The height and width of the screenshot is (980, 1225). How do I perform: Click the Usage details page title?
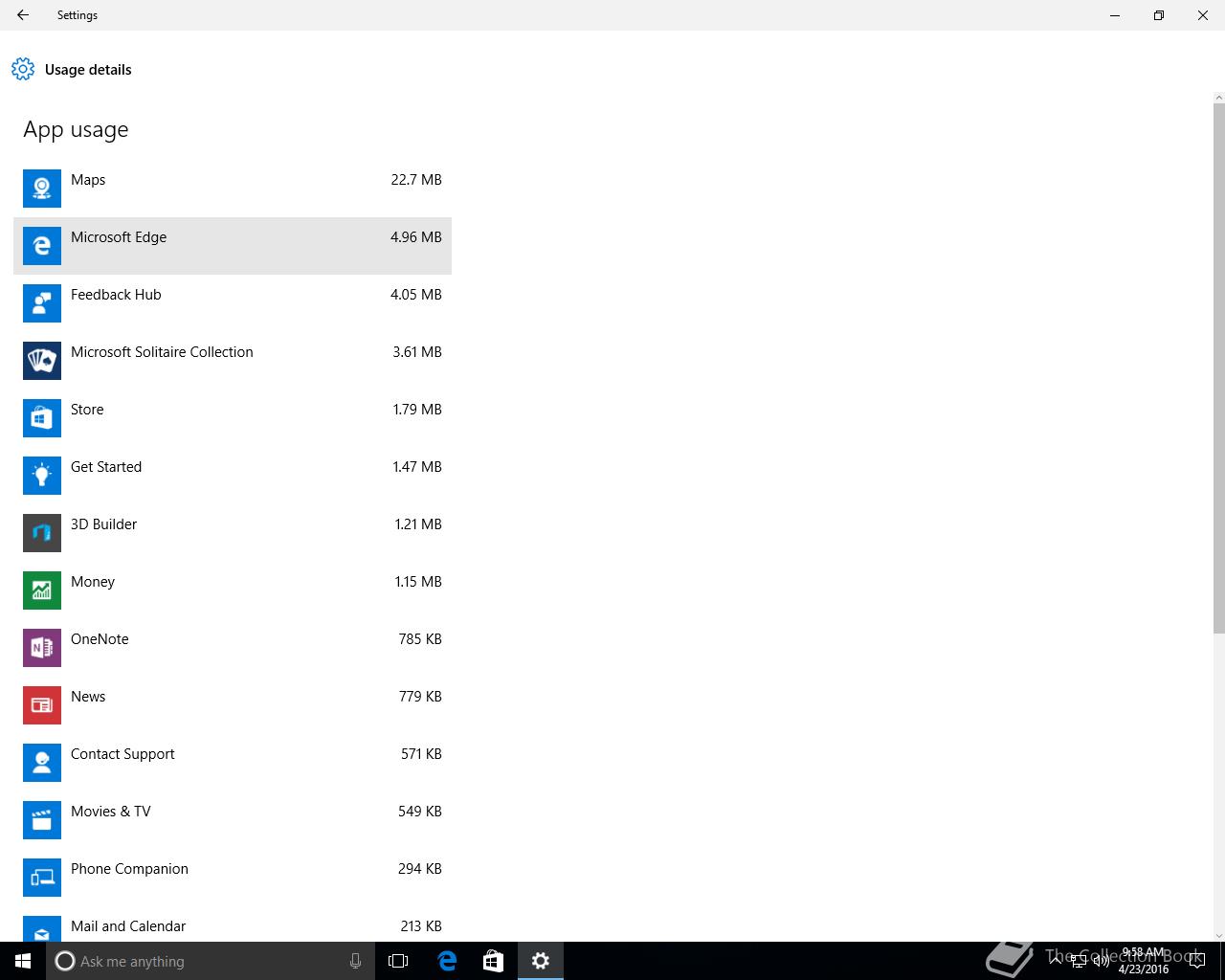[x=88, y=70]
